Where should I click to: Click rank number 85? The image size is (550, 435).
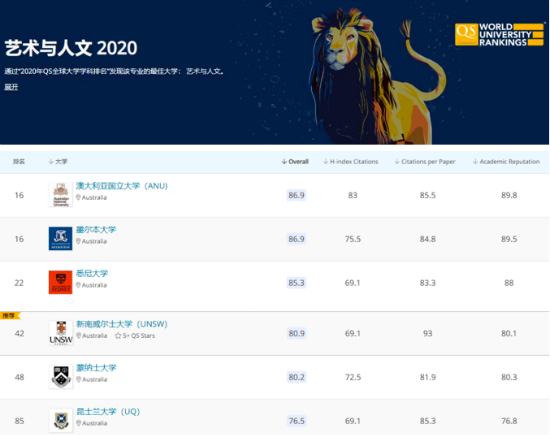click(x=19, y=421)
